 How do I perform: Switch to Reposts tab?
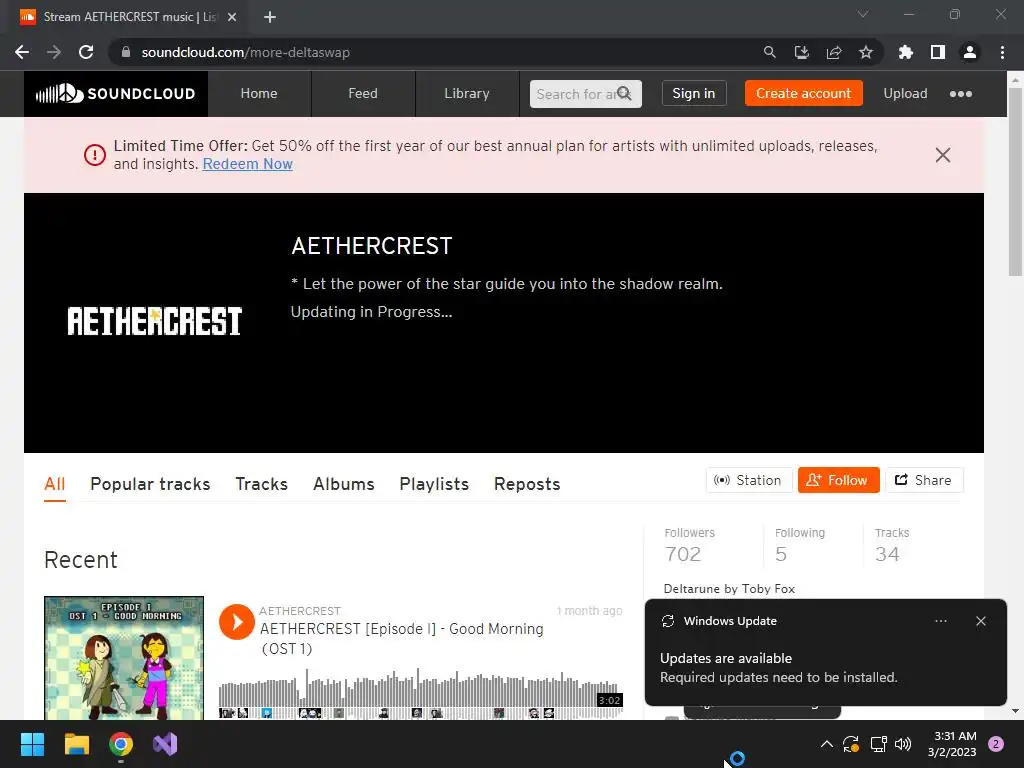coord(527,484)
